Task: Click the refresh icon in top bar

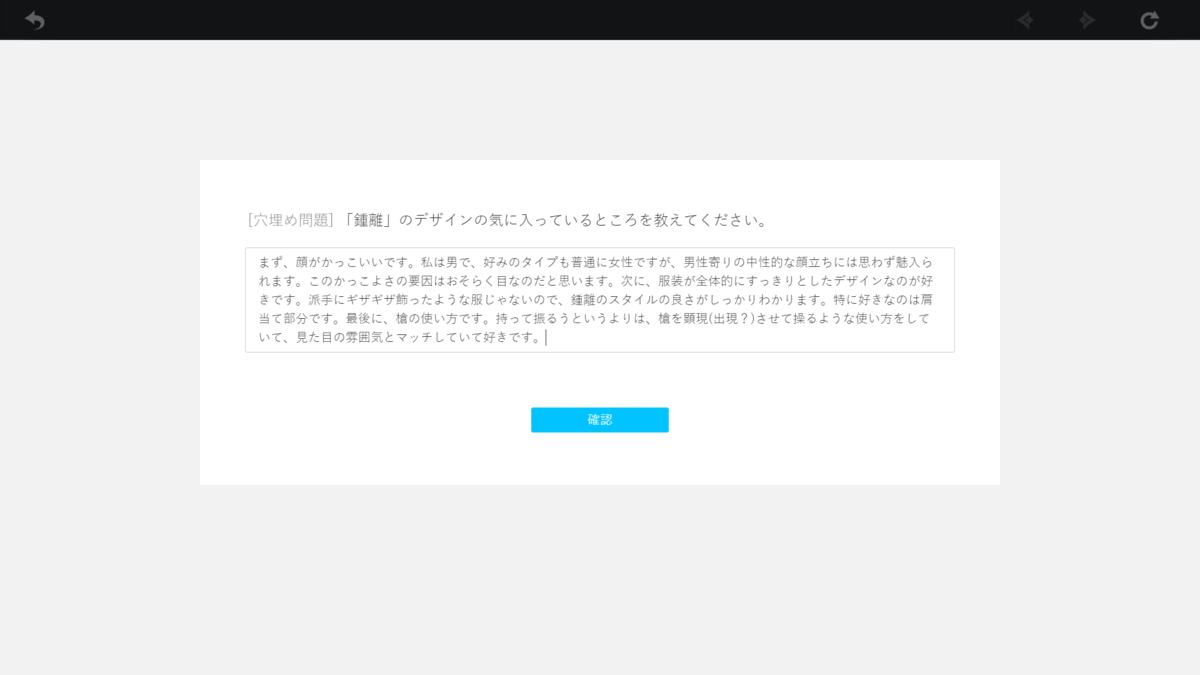Action: coord(1149,20)
